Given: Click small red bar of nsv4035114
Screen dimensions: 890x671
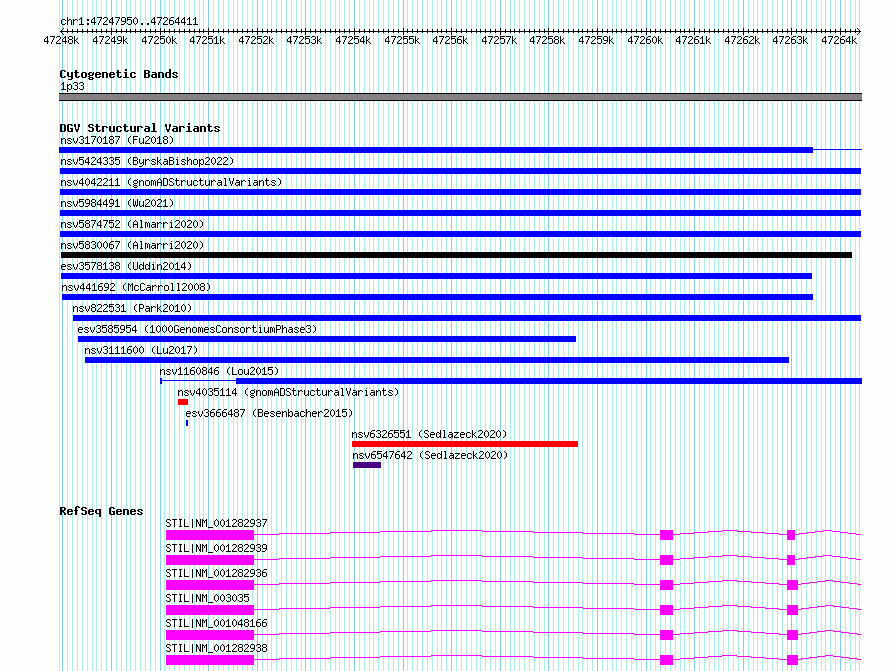Looking at the screenshot, I should click(x=183, y=402).
